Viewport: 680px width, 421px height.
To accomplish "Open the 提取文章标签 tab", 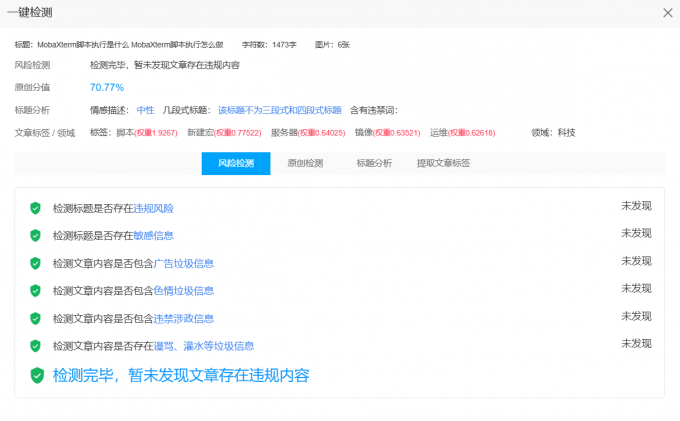I will [x=443, y=163].
